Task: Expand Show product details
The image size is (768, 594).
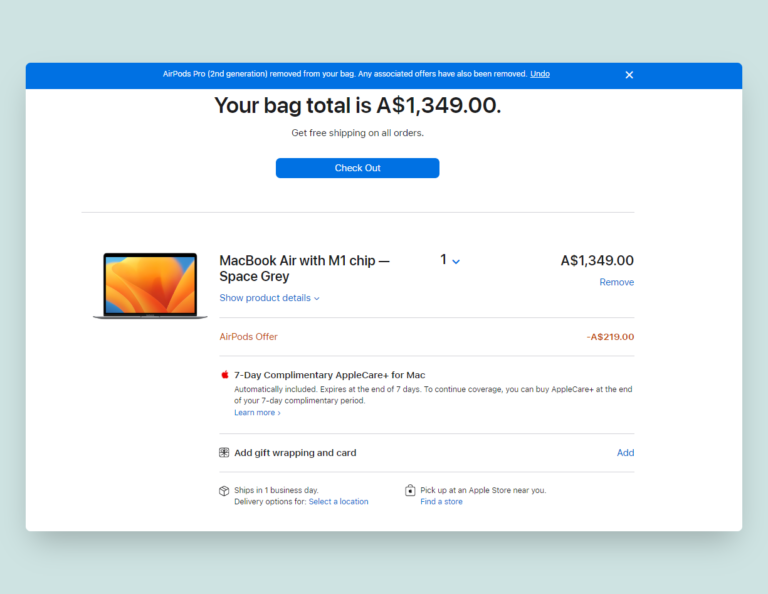Action: tap(269, 298)
